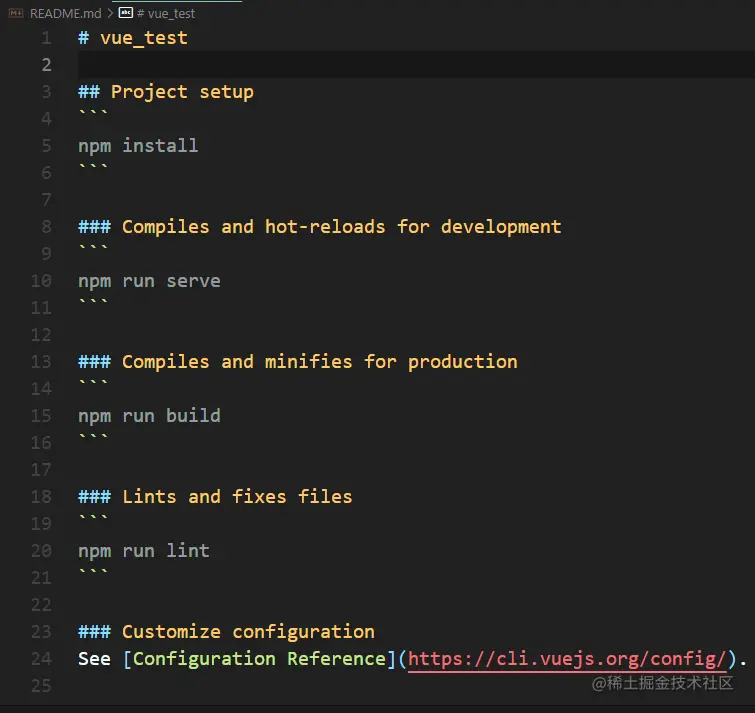
Task: Click line number 23 in gutter
Action: pos(41,631)
